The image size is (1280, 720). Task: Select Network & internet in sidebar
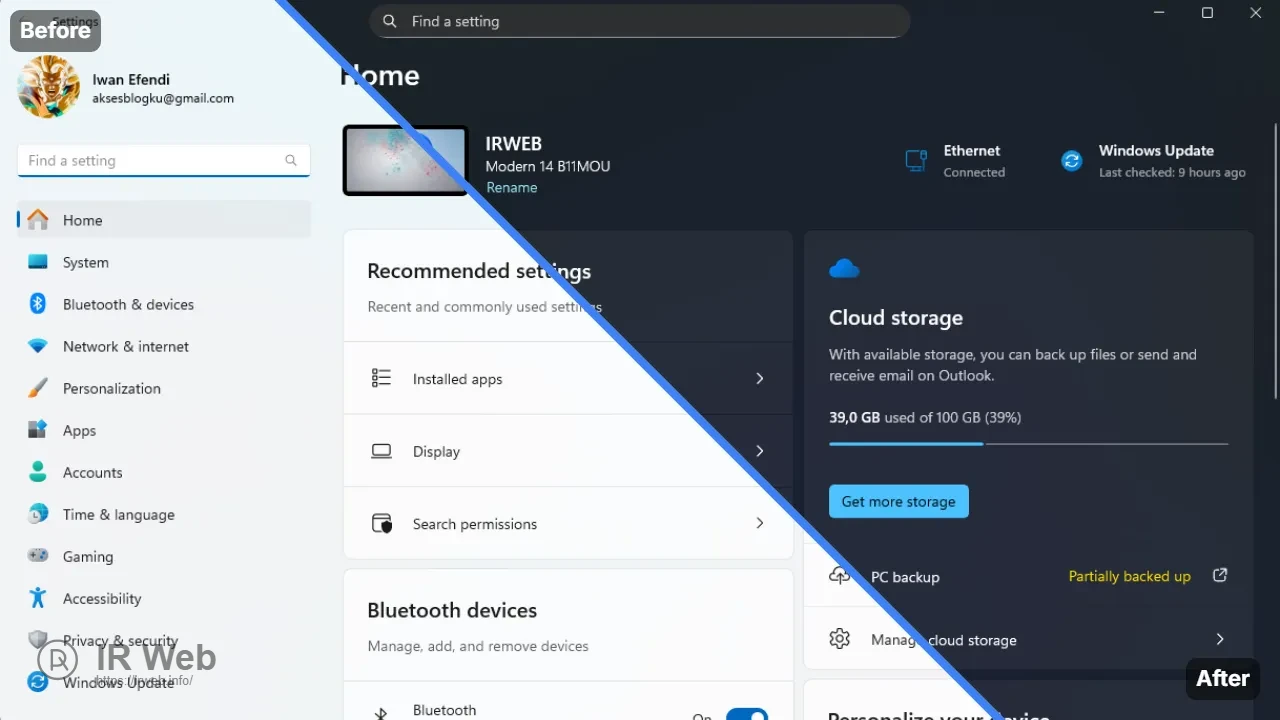pyautogui.click(x=164, y=346)
